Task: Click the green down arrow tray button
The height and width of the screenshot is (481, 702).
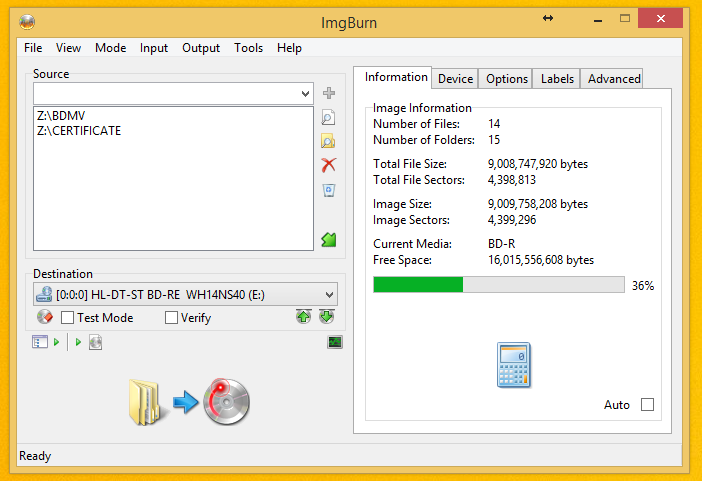Action: click(327, 317)
